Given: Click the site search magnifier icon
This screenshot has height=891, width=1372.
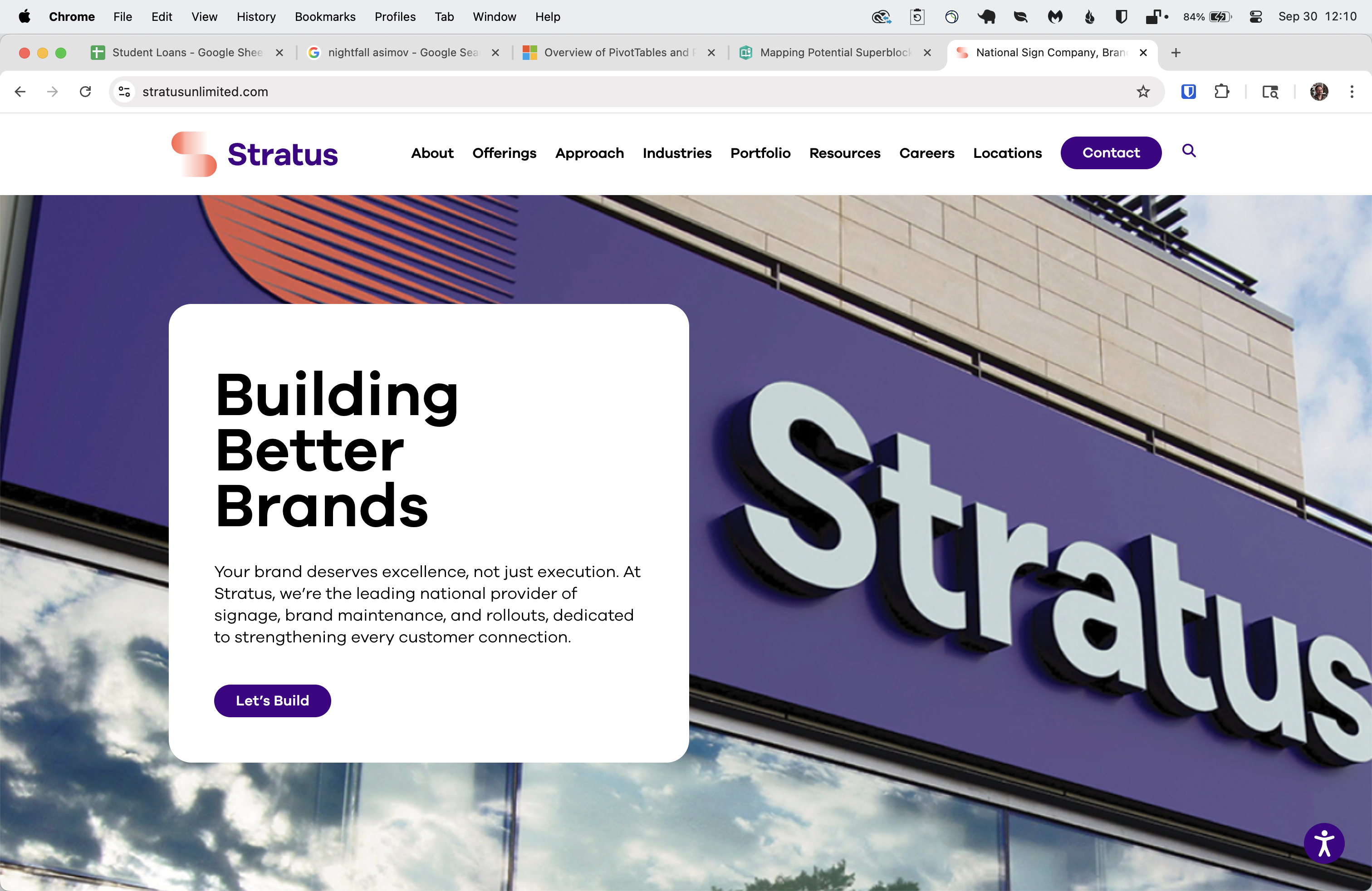Looking at the screenshot, I should tap(1189, 151).
